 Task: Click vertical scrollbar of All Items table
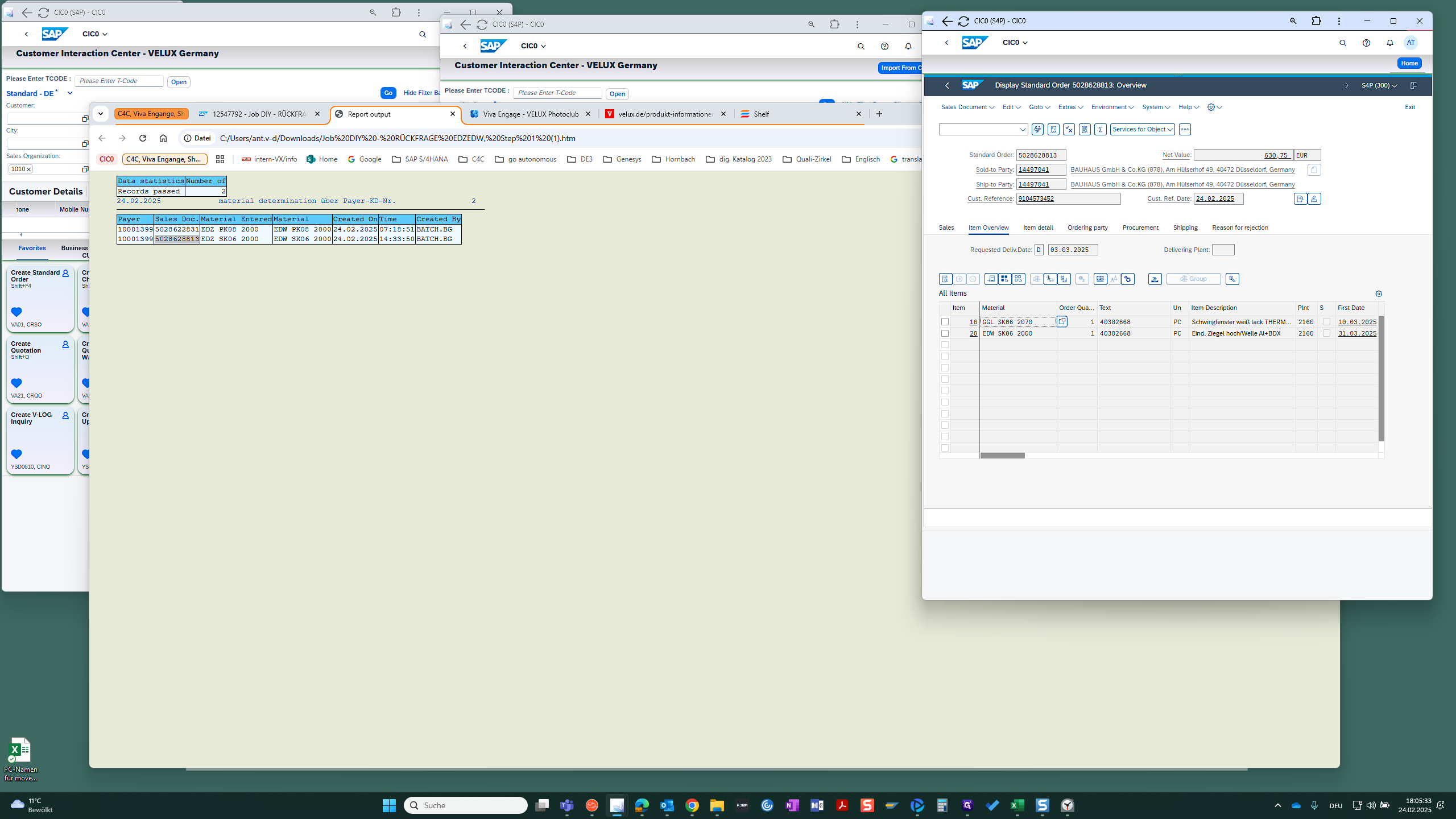pos(1381,379)
